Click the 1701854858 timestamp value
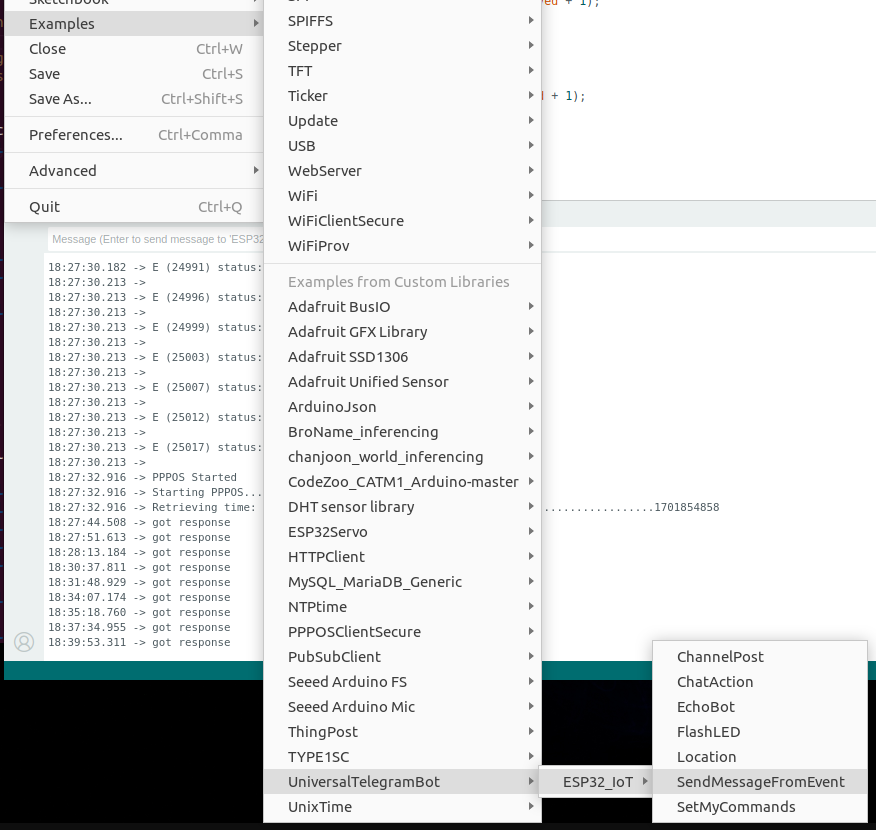Screen dimensions: 876x830 687,507
